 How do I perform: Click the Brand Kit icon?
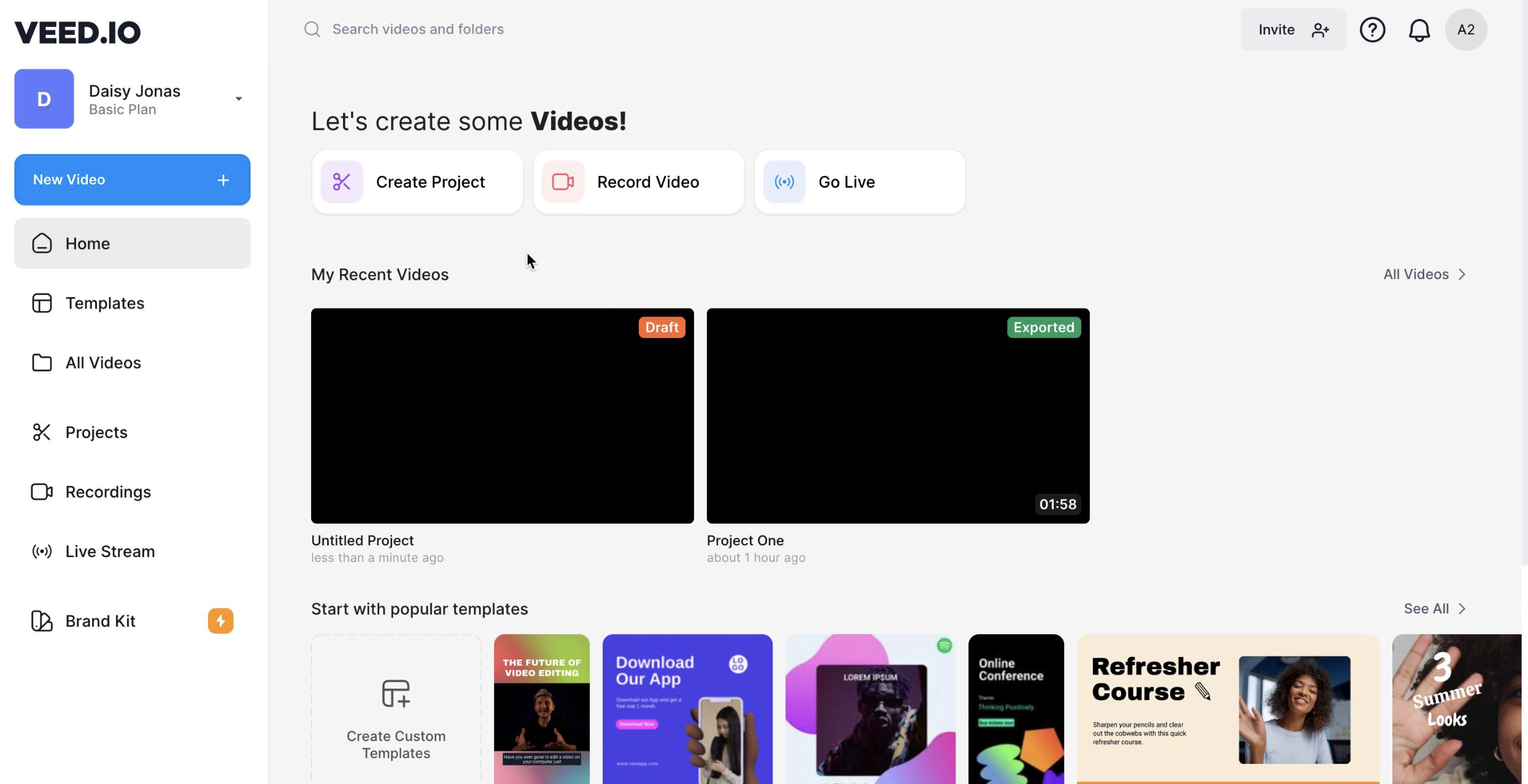click(x=40, y=620)
